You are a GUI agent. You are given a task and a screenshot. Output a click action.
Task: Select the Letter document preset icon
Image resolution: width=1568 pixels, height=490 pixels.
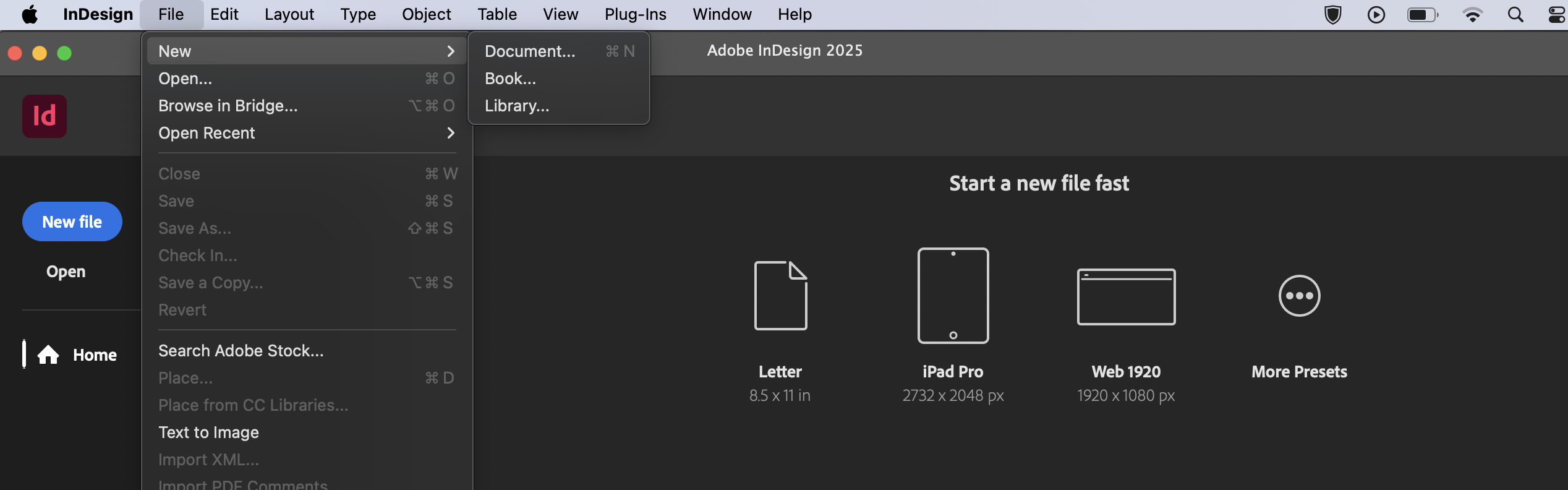[780, 296]
